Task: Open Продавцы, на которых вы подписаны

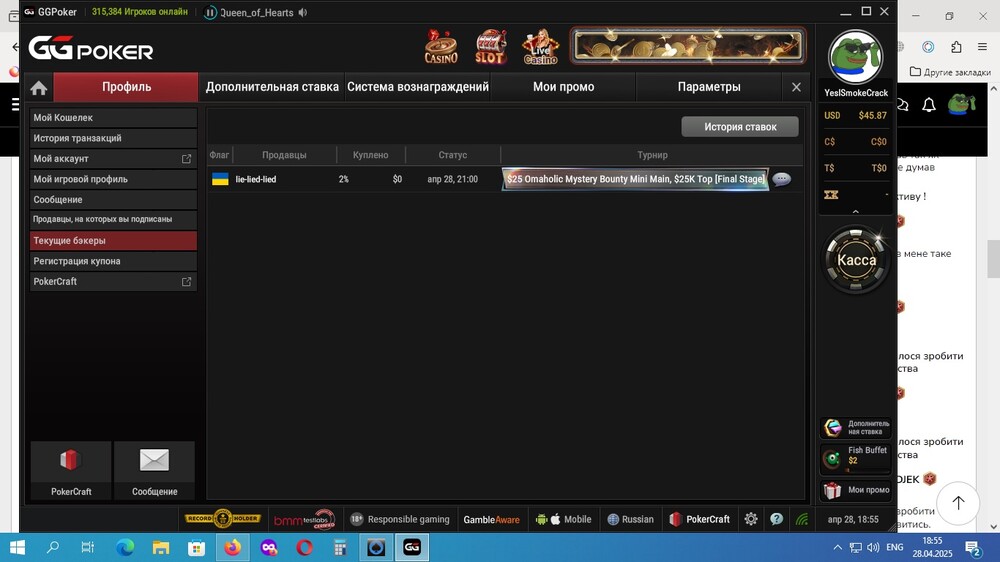Action: click(113, 219)
